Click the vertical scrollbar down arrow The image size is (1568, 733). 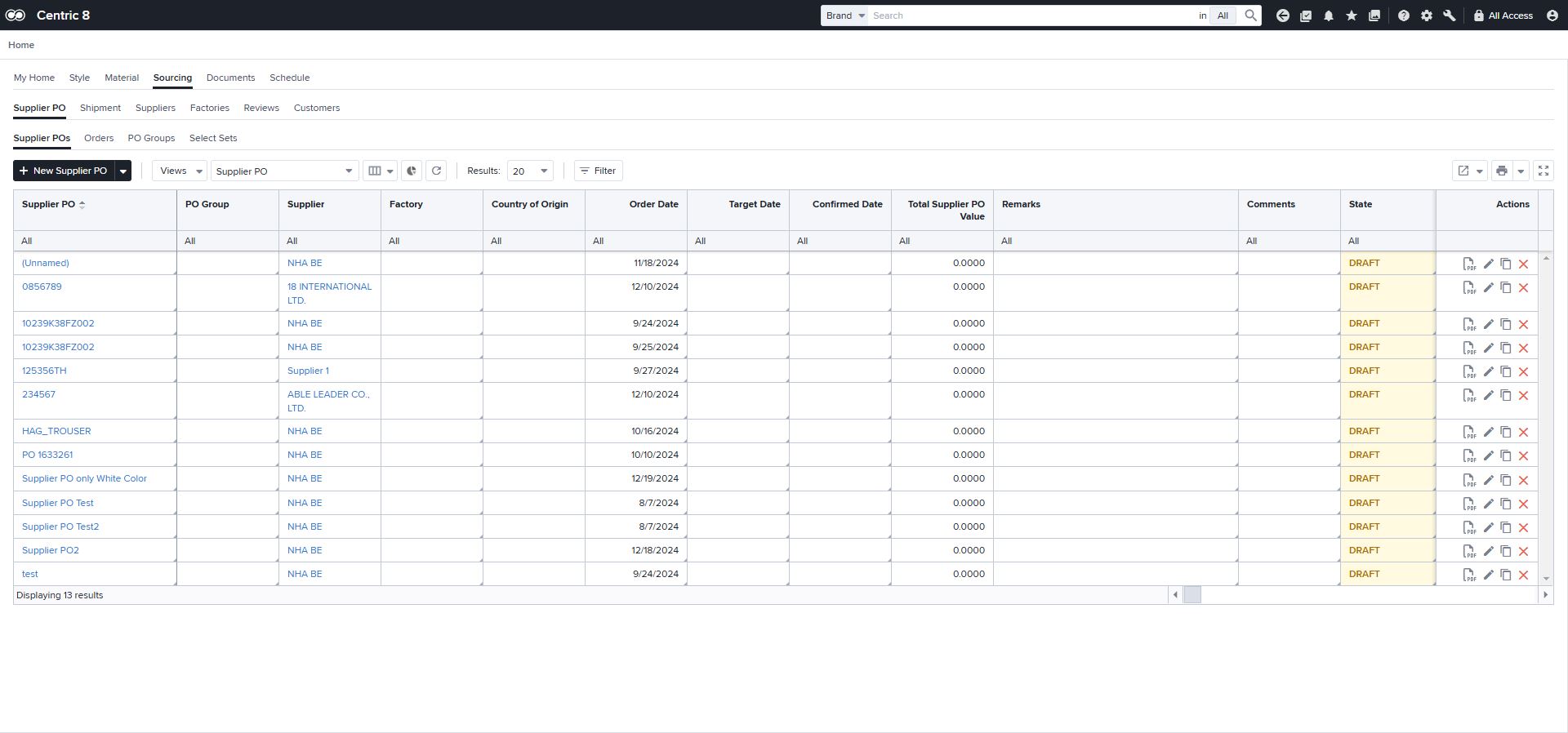[1546, 579]
